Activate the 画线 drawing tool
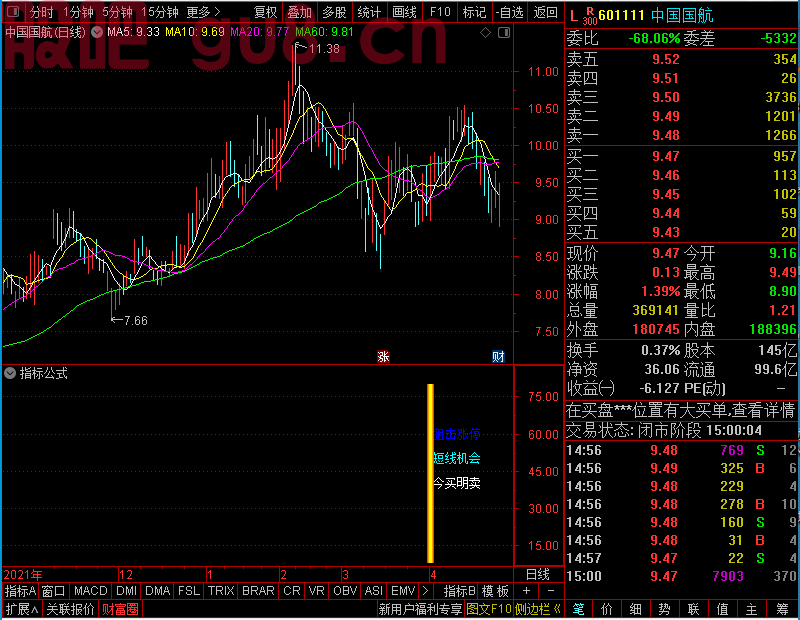Screen dimensions: 800x620 [404, 12]
